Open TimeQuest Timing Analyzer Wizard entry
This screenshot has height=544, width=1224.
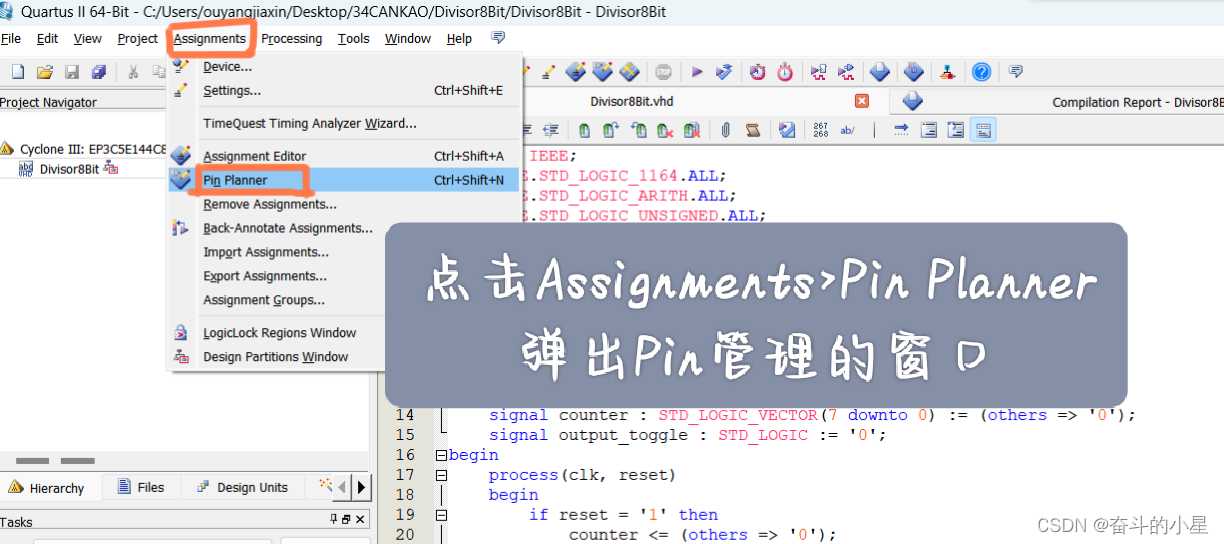(344, 124)
